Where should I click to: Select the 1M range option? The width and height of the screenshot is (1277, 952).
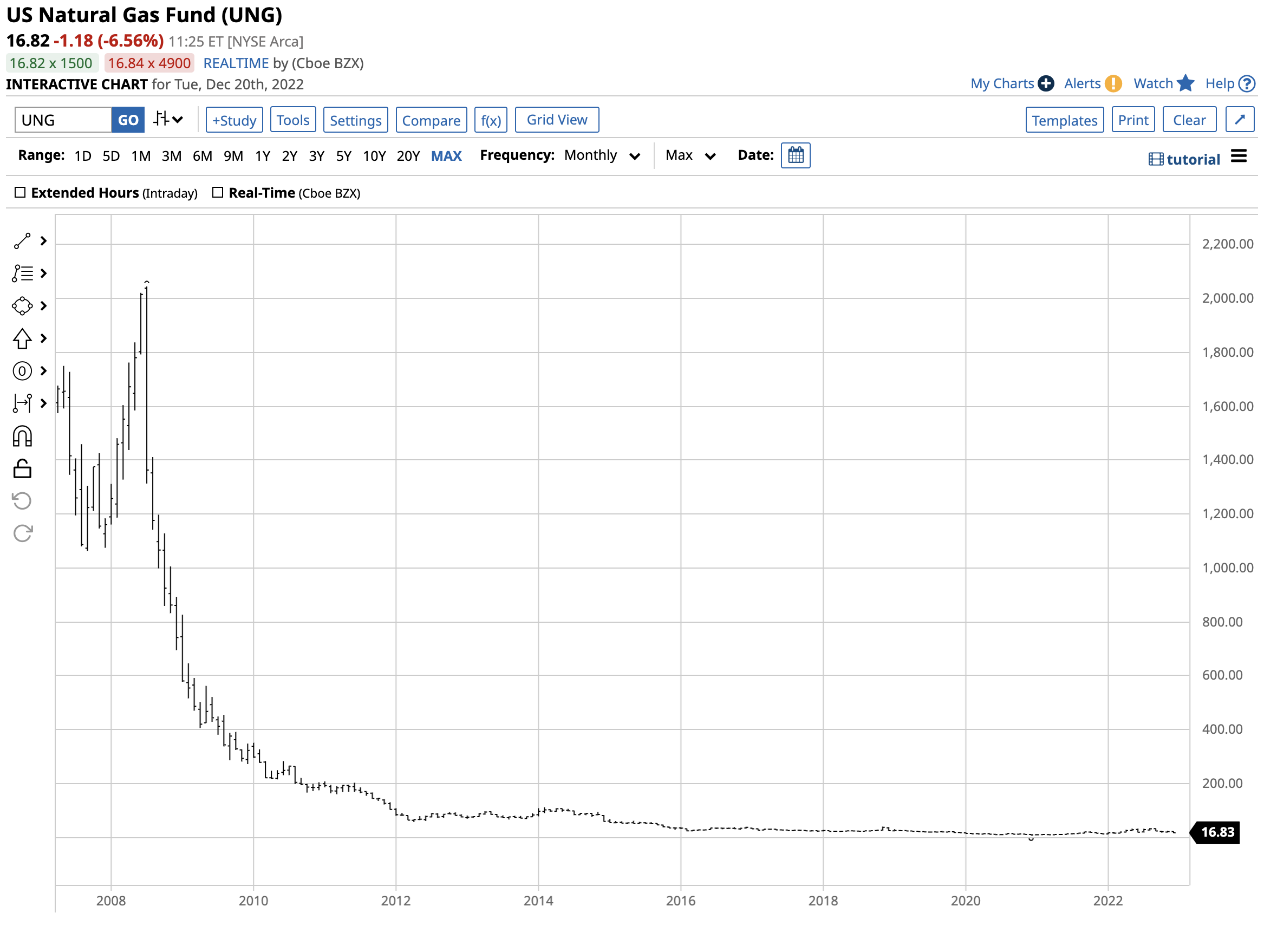pos(141,156)
